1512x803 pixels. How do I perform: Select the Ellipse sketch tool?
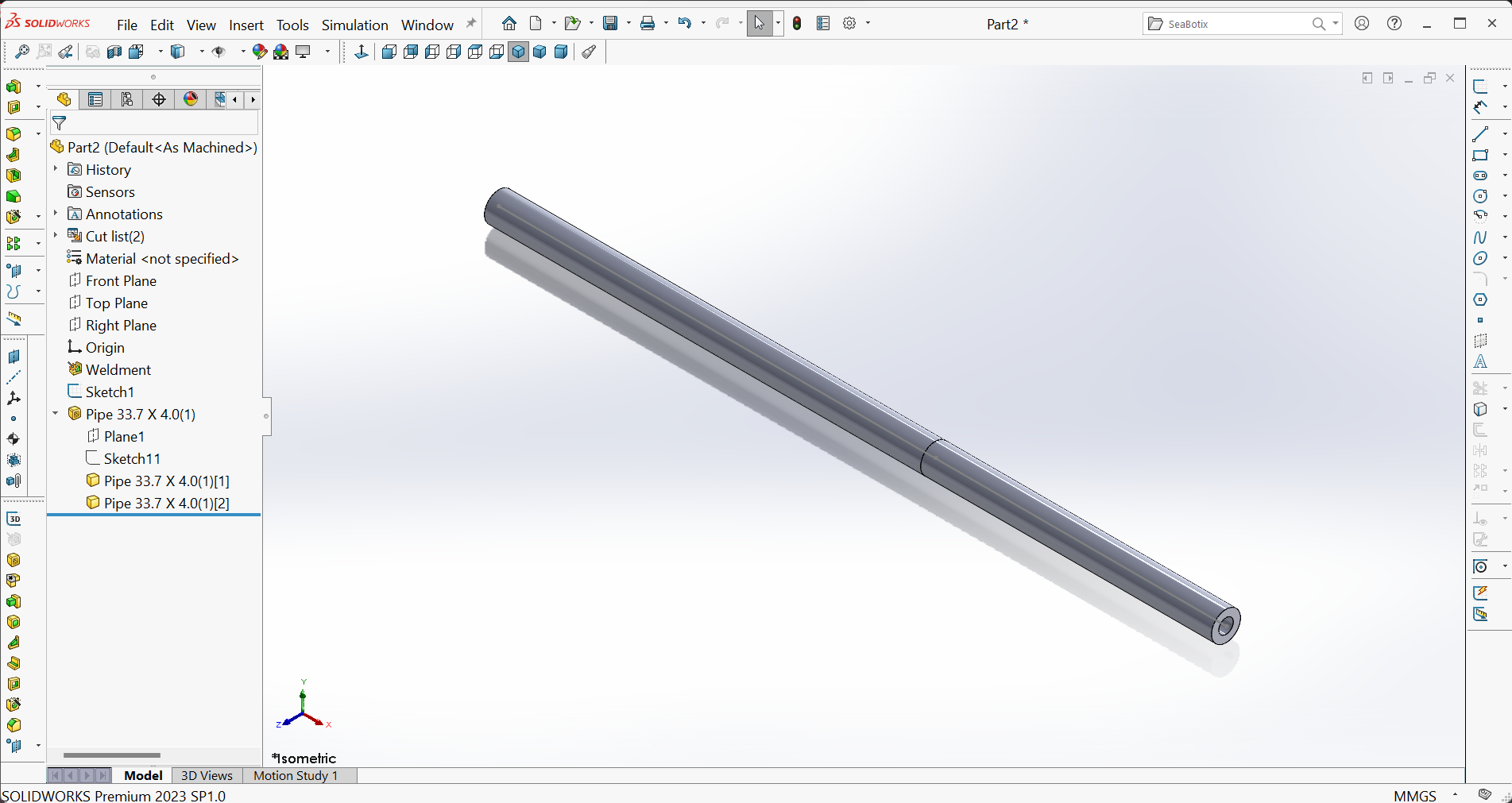(x=1480, y=258)
